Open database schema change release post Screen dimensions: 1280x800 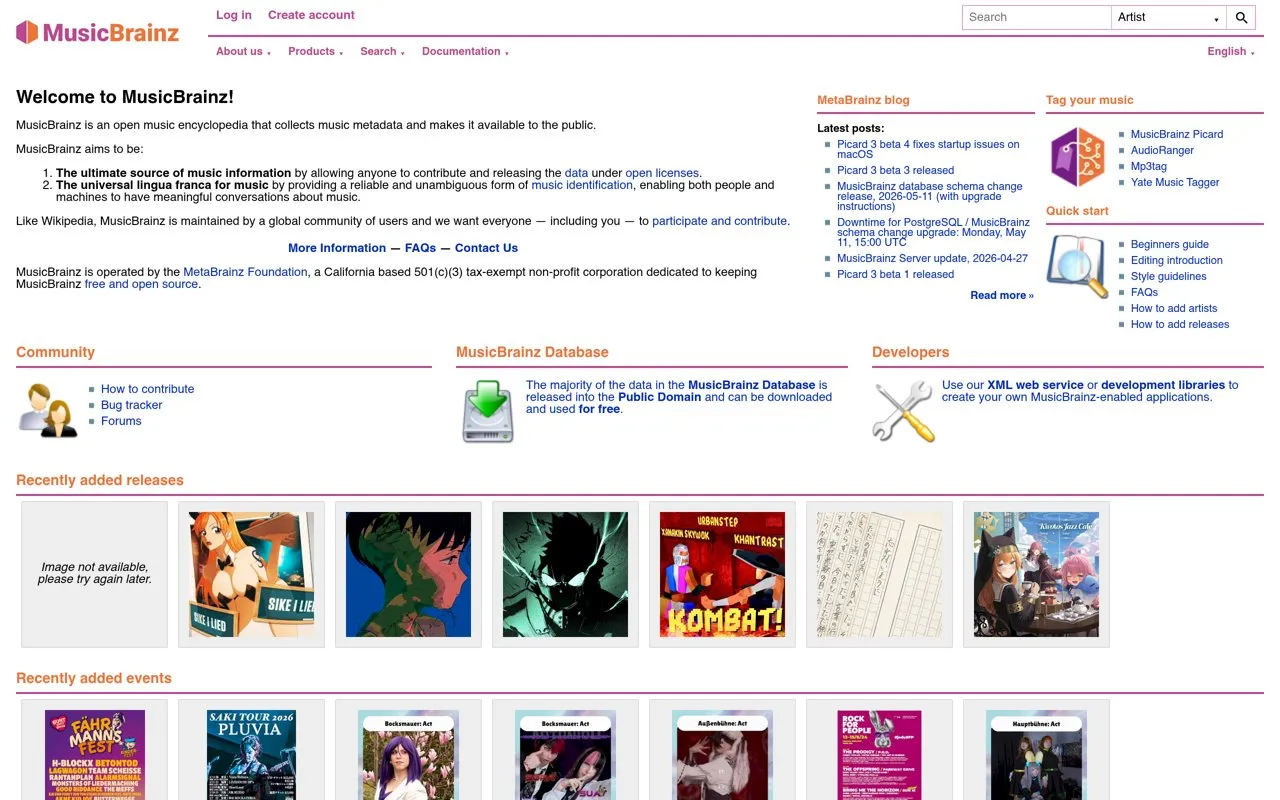[930, 196]
